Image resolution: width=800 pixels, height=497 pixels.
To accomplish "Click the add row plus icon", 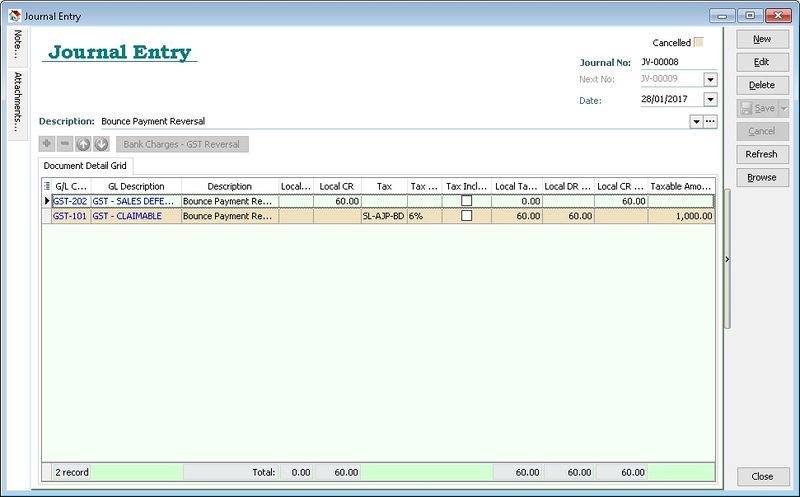I will (47, 144).
